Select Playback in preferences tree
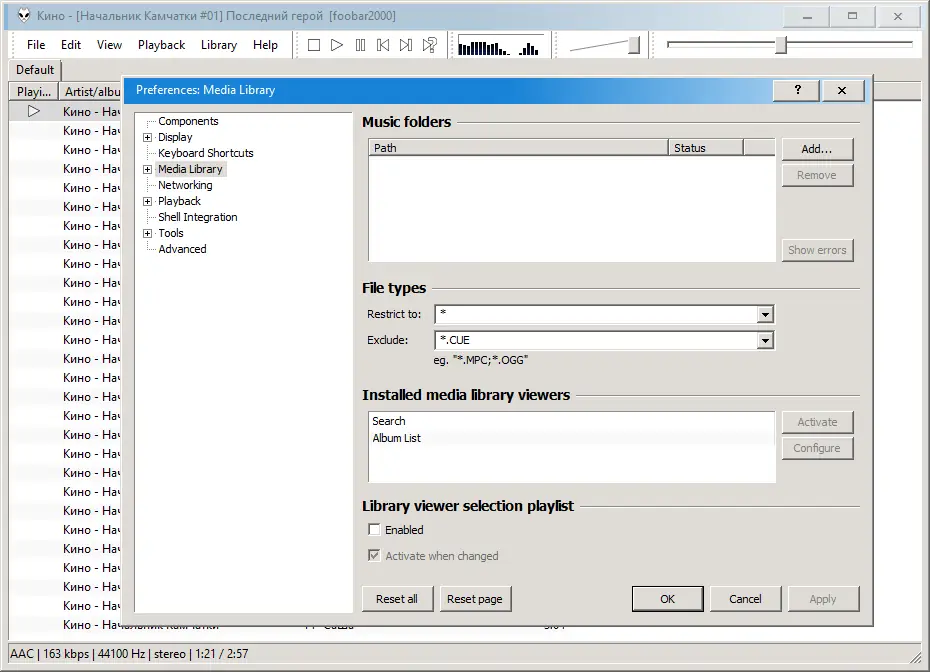930x672 pixels. pos(179,201)
